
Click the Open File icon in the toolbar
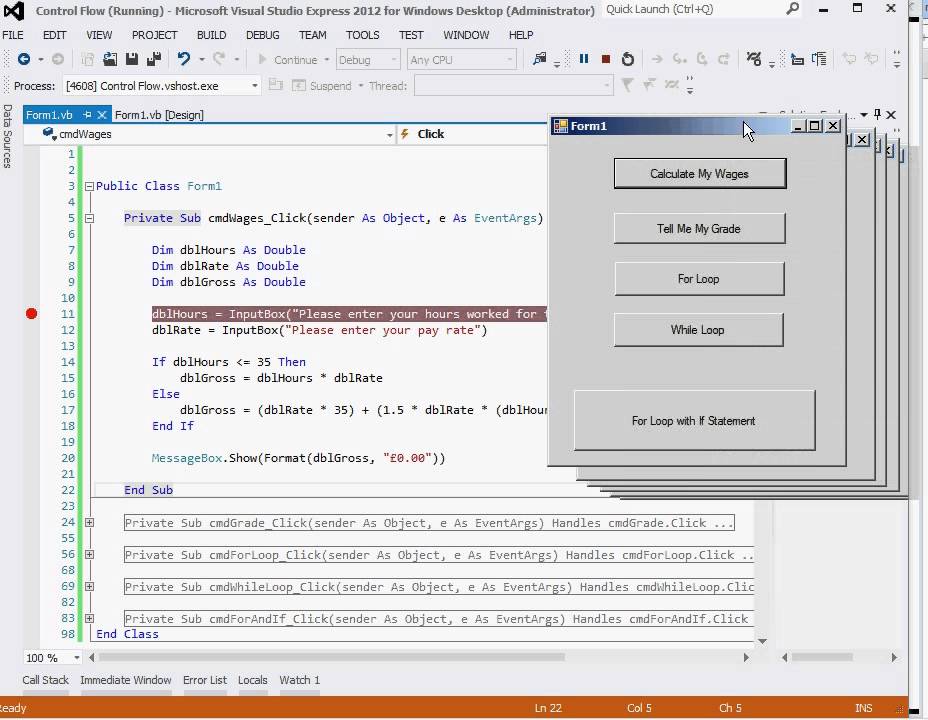click(x=110, y=59)
